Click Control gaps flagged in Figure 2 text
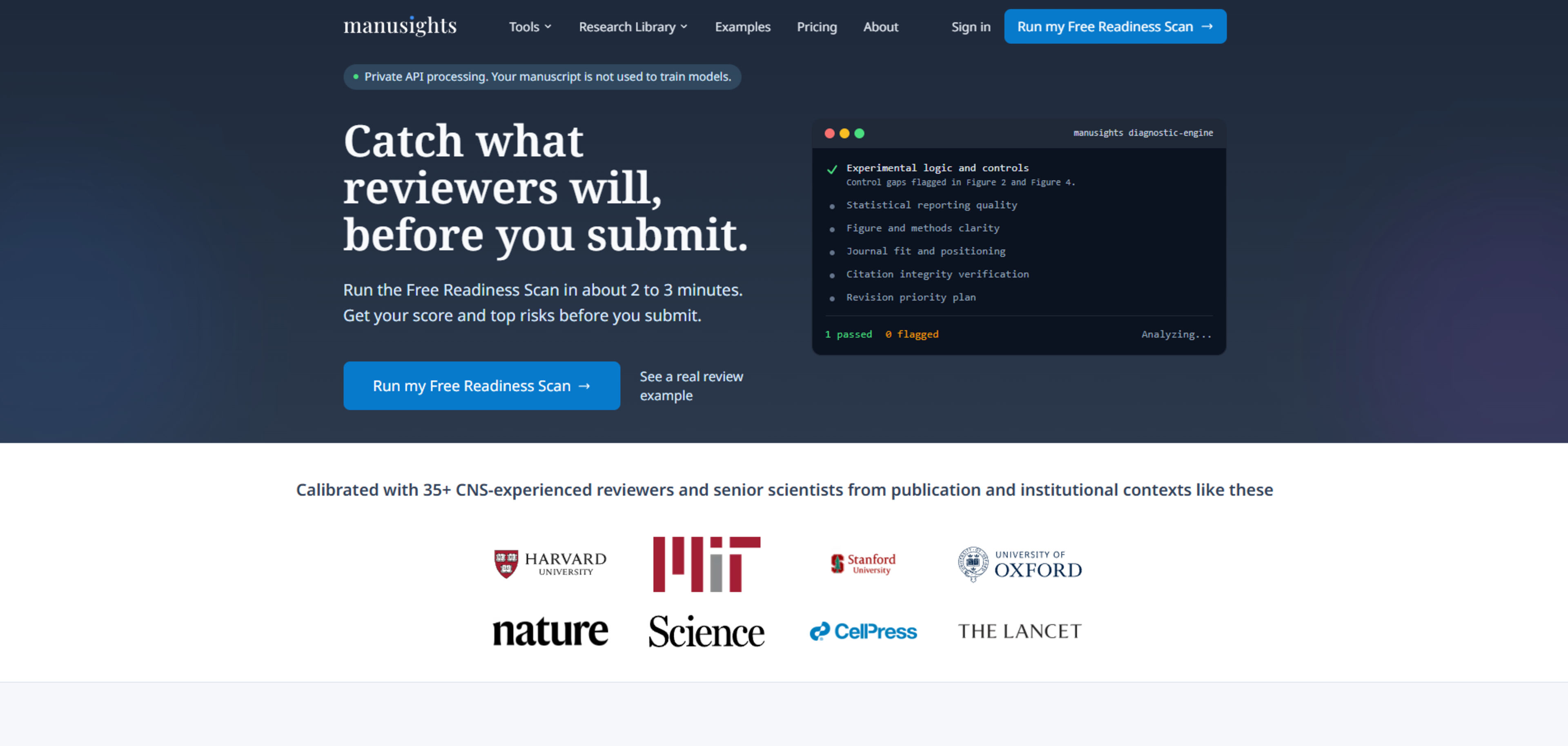 (x=960, y=182)
